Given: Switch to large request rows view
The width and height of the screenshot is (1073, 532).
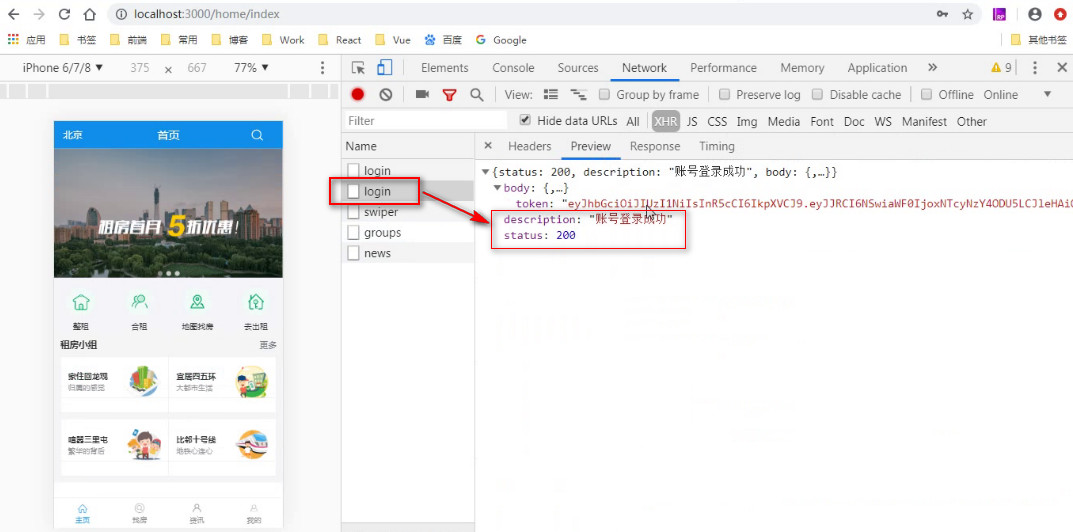Looking at the screenshot, I should click(551, 94).
